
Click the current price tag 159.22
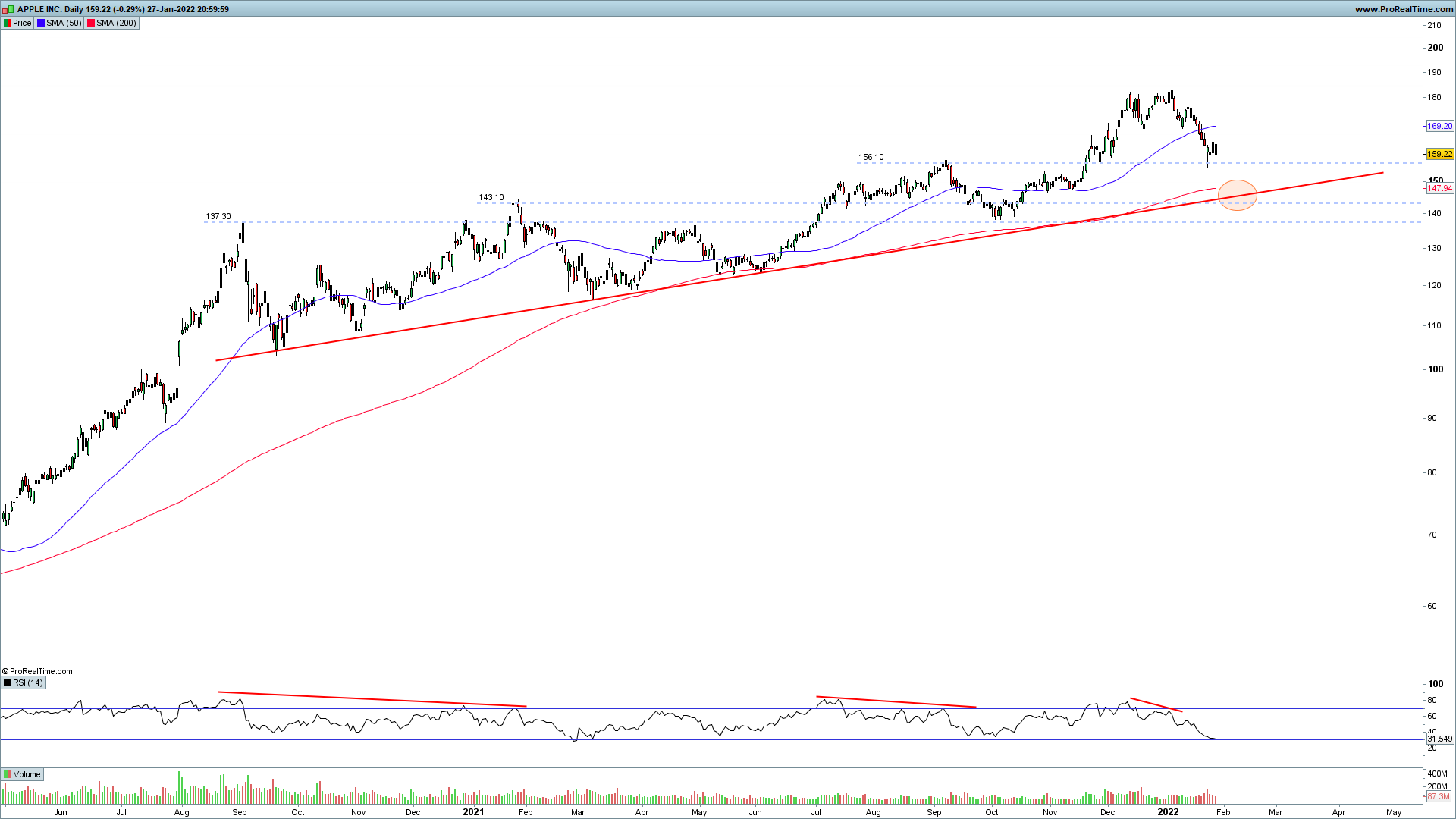pyautogui.click(x=1439, y=154)
